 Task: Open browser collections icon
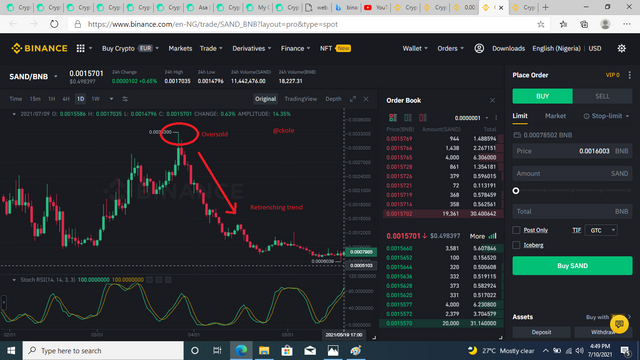point(584,24)
